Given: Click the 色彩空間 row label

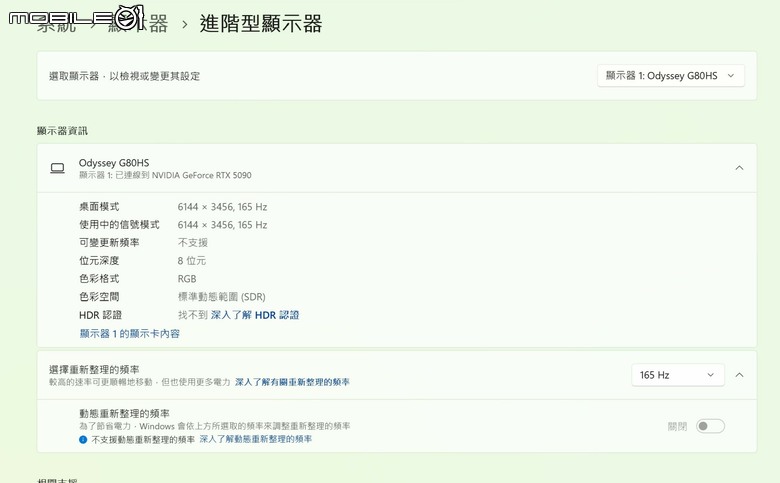Looking at the screenshot, I should pos(99,297).
